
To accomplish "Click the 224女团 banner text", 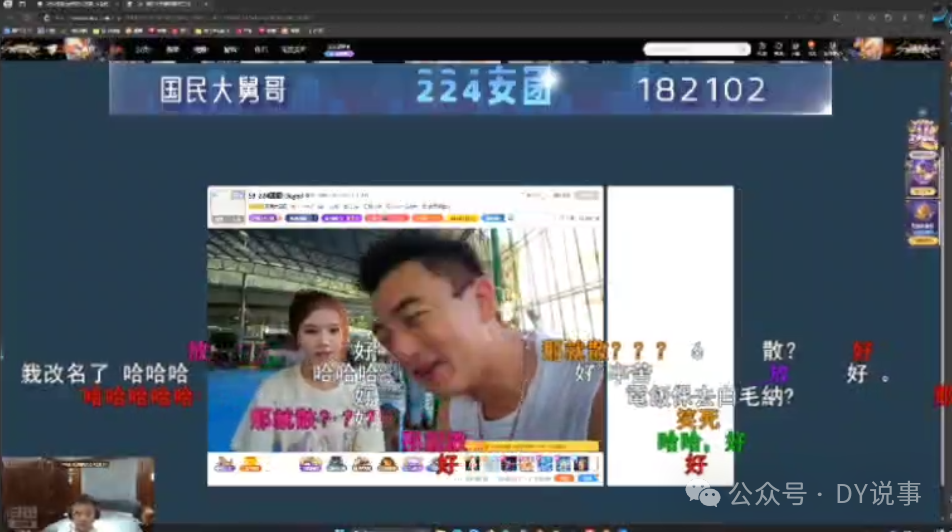I will (x=484, y=89).
